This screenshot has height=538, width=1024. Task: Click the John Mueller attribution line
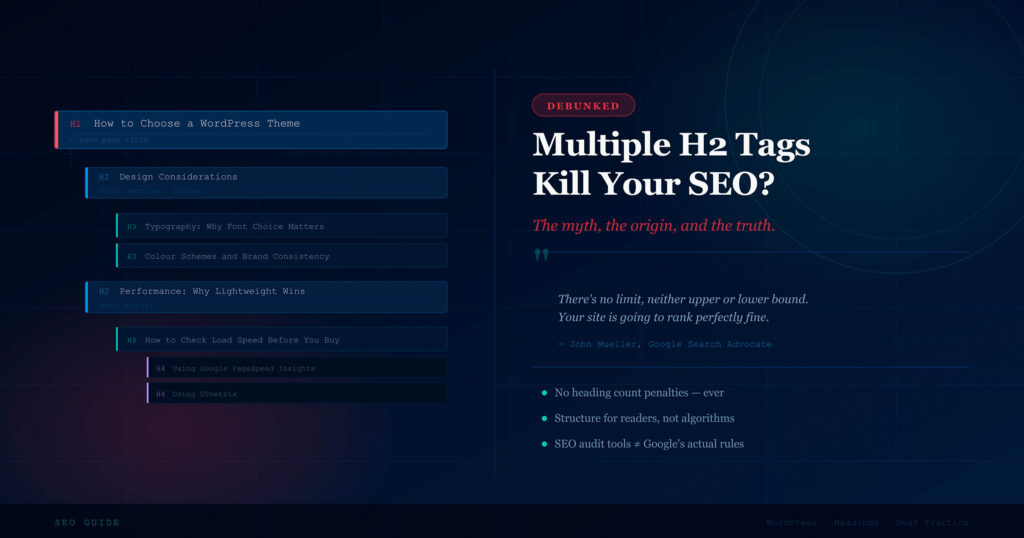[664, 344]
